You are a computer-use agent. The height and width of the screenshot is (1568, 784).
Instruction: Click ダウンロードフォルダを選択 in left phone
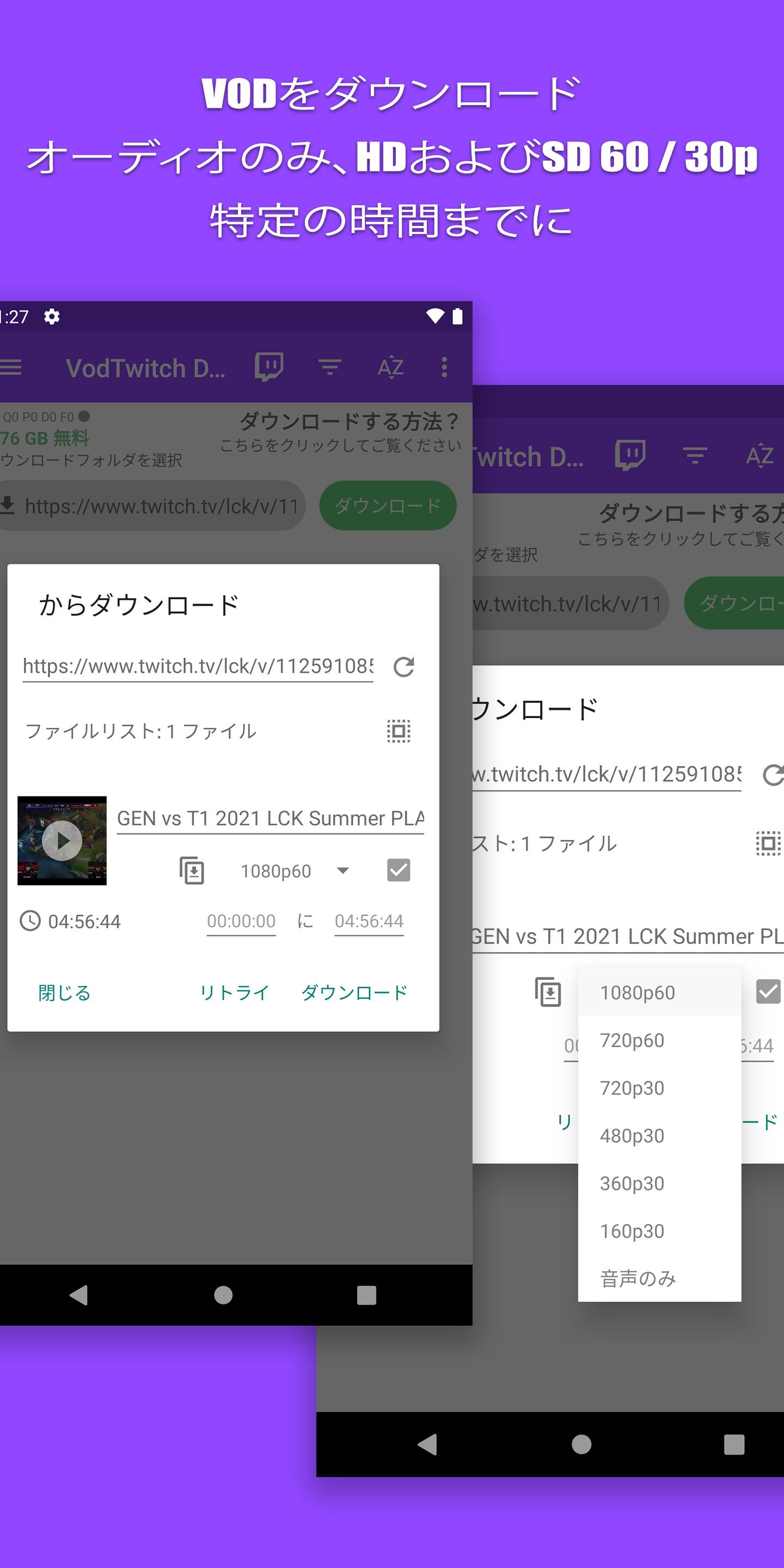91,460
